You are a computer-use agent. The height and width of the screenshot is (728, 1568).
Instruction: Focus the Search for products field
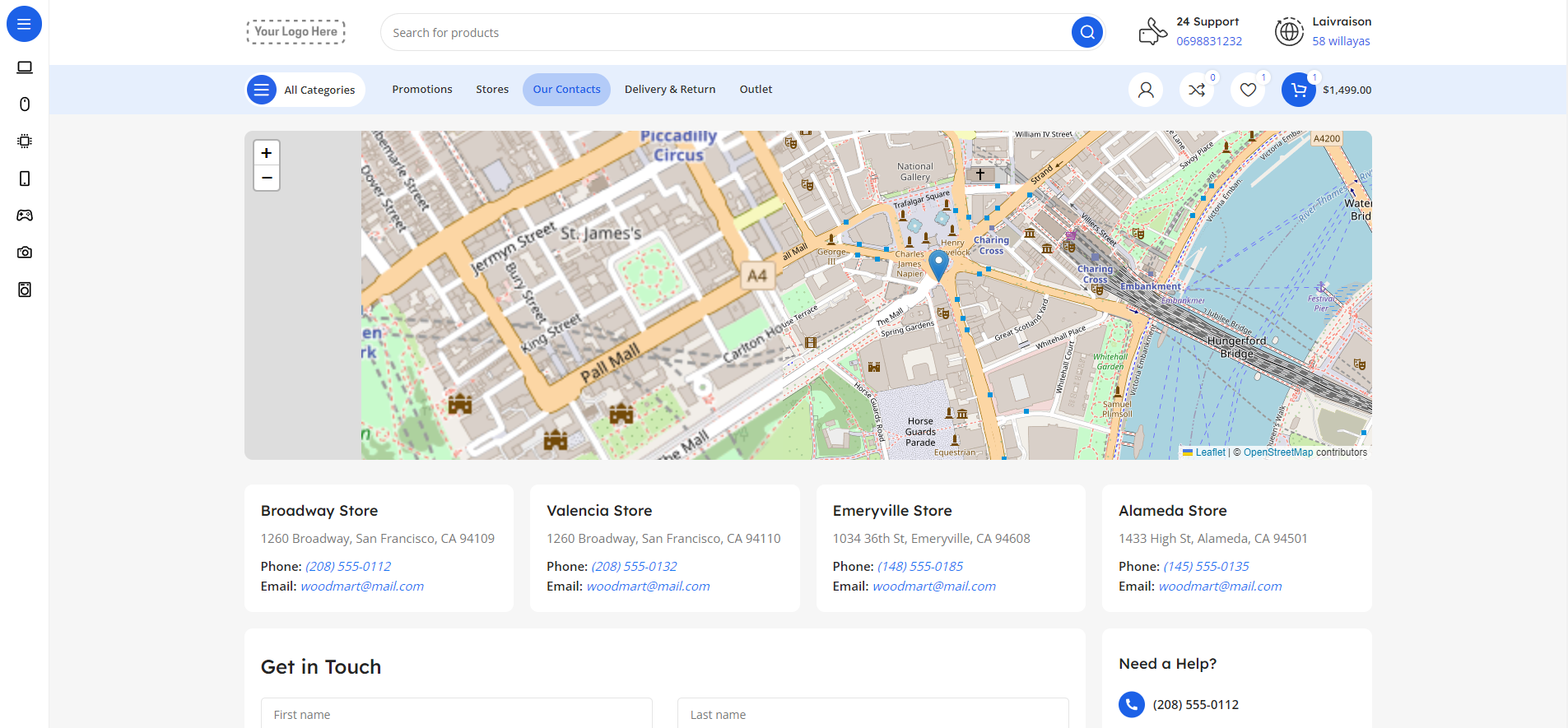[724, 33]
